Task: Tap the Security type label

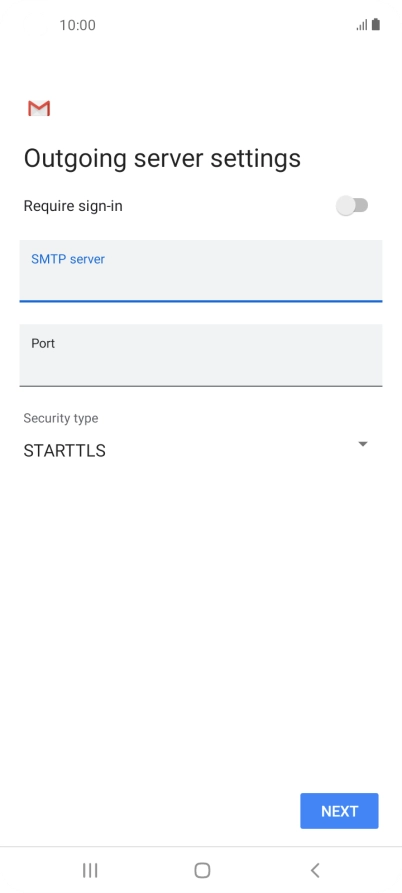Action: (x=60, y=418)
